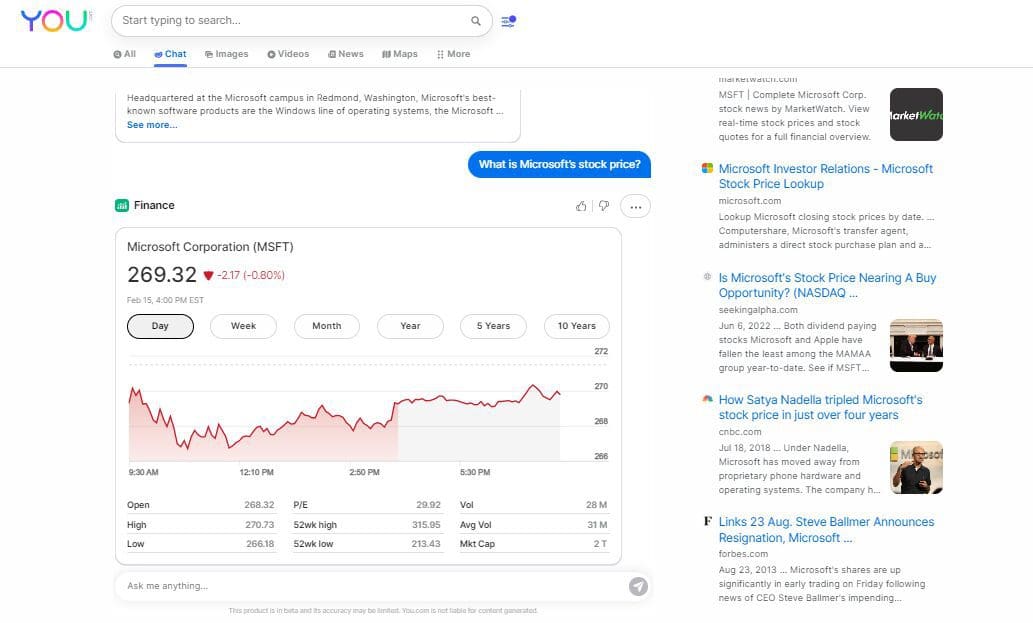Click the Mkt Cap value 2 T
The width and height of the screenshot is (1033, 623).
[600, 544]
